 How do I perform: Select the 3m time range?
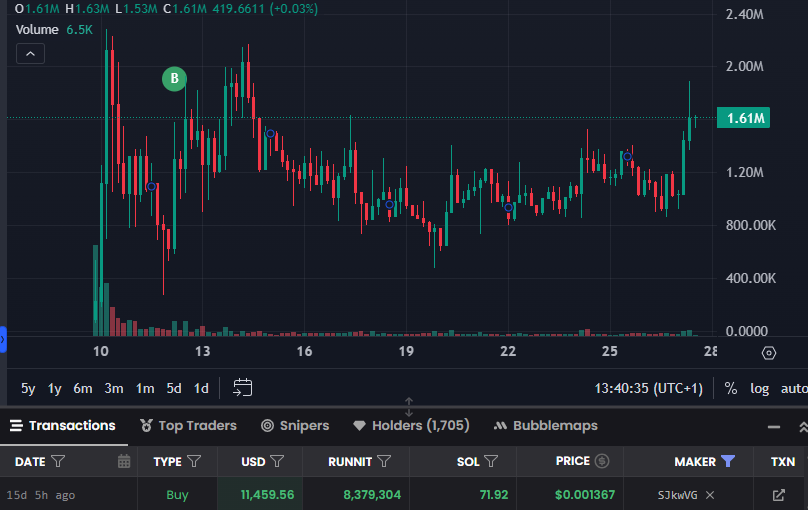pyautogui.click(x=114, y=388)
